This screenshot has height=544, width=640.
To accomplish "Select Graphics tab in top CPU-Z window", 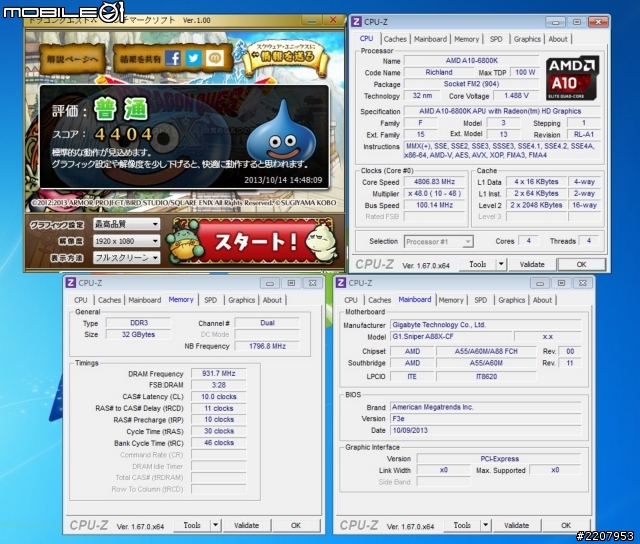I will coord(527,39).
